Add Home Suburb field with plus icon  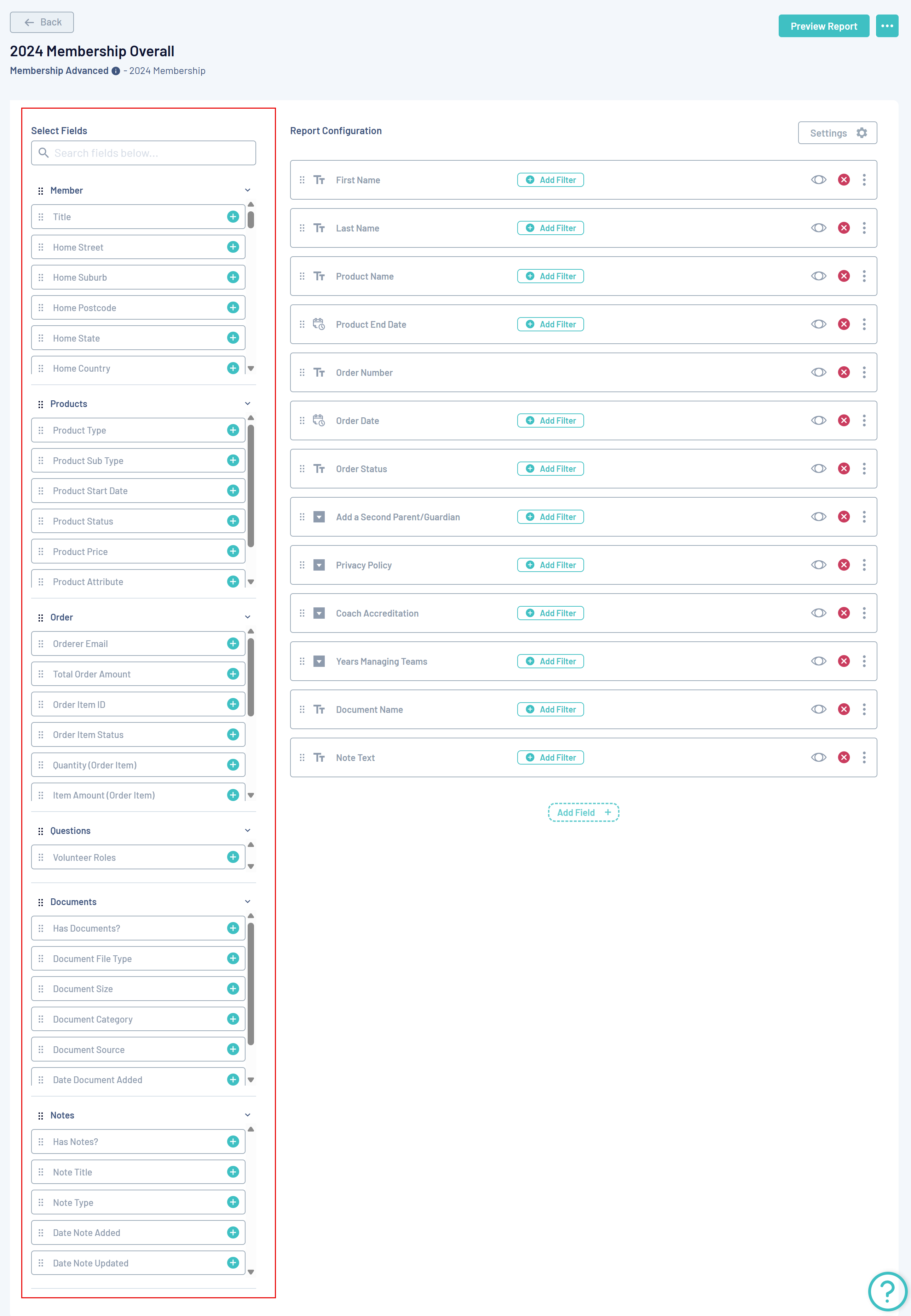point(233,277)
